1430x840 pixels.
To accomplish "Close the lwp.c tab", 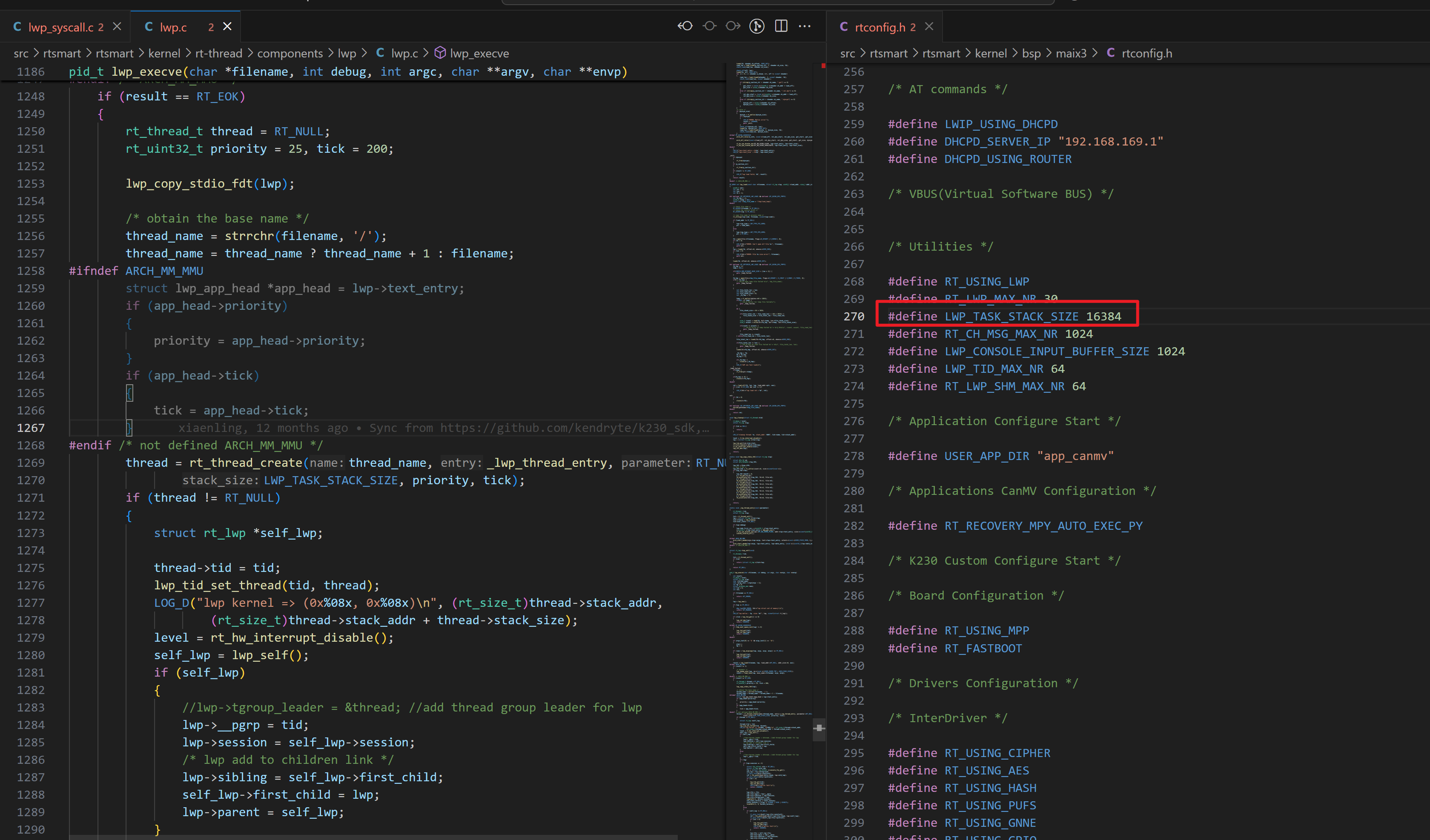I will [227, 27].
